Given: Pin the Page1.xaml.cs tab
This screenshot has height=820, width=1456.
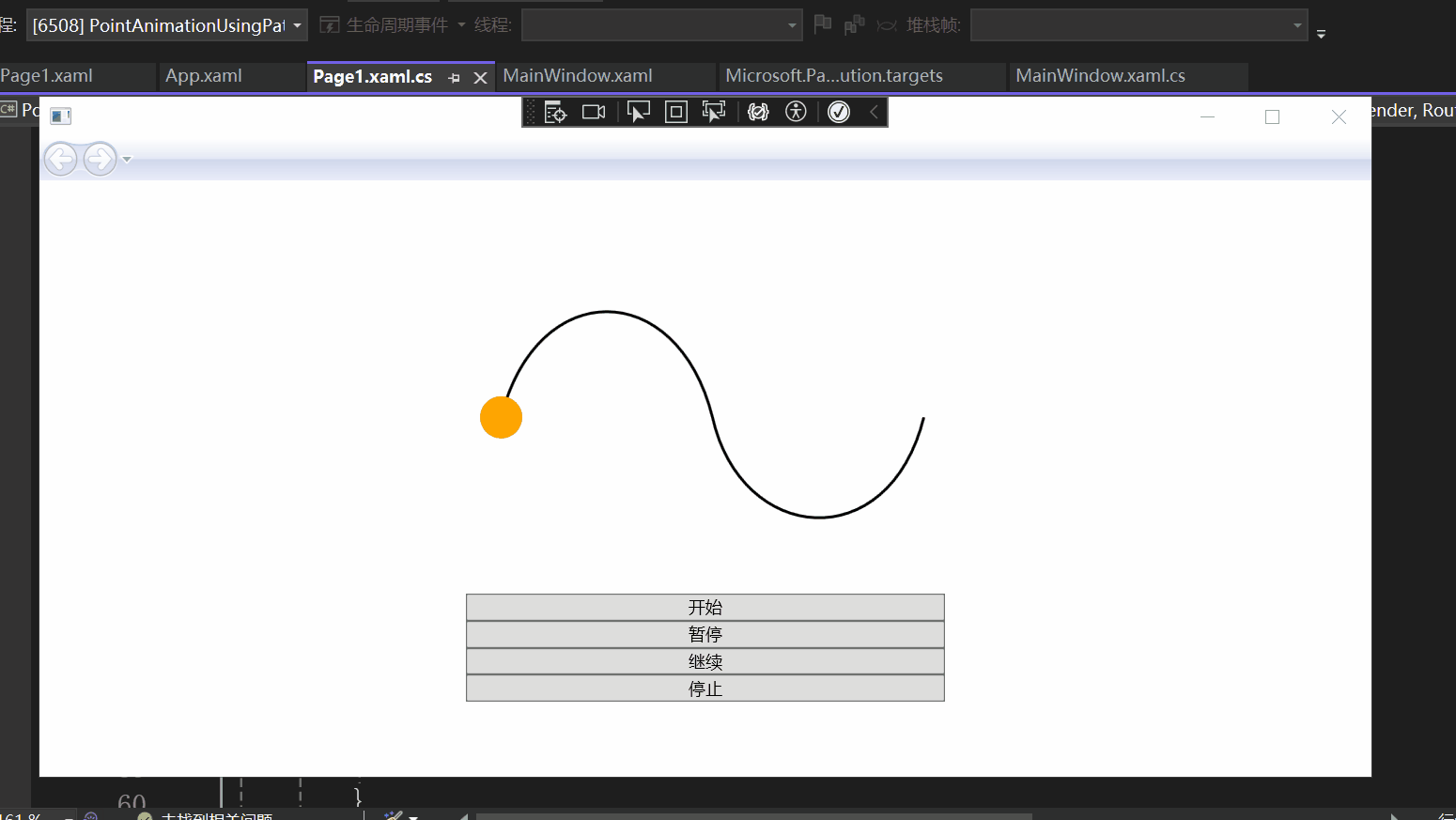Looking at the screenshot, I should pos(455,78).
